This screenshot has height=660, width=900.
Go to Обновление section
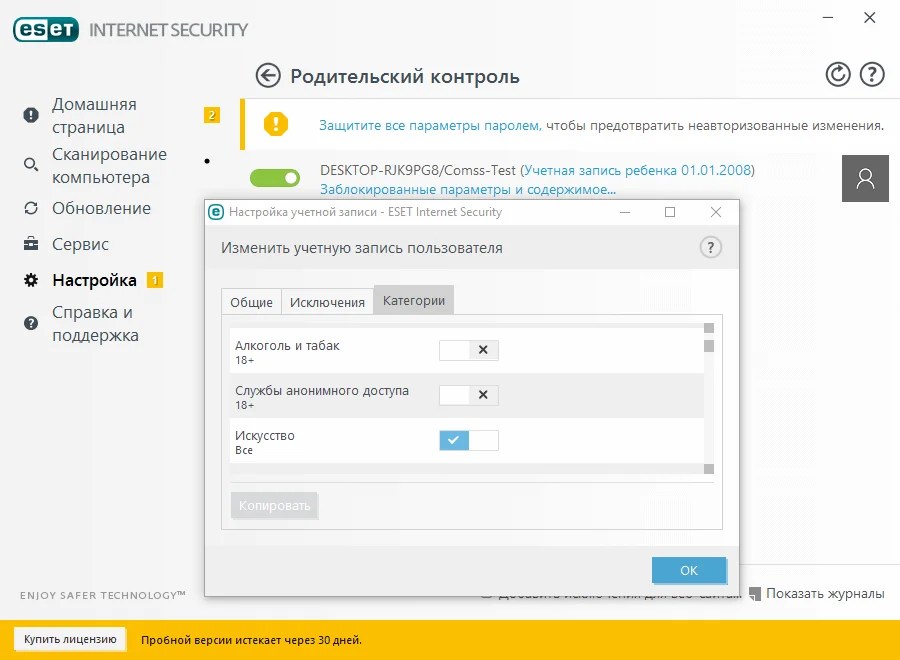click(x=101, y=208)
